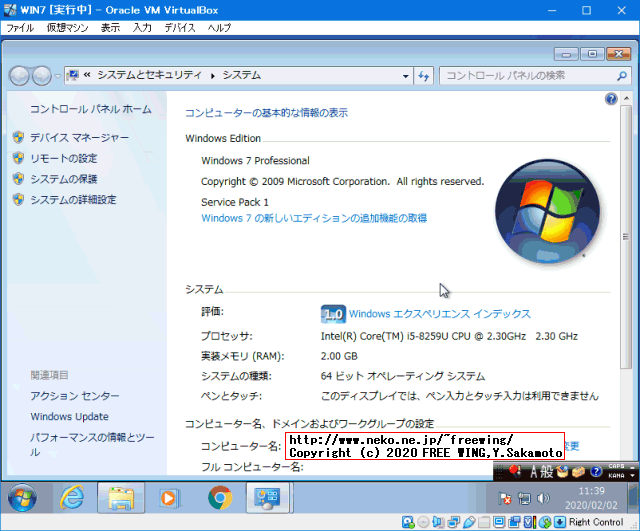The height and width of the screenshot is (531, 640).
Task: Open Windows エクスペリエンス インデックス link
Action: [440, 313]
